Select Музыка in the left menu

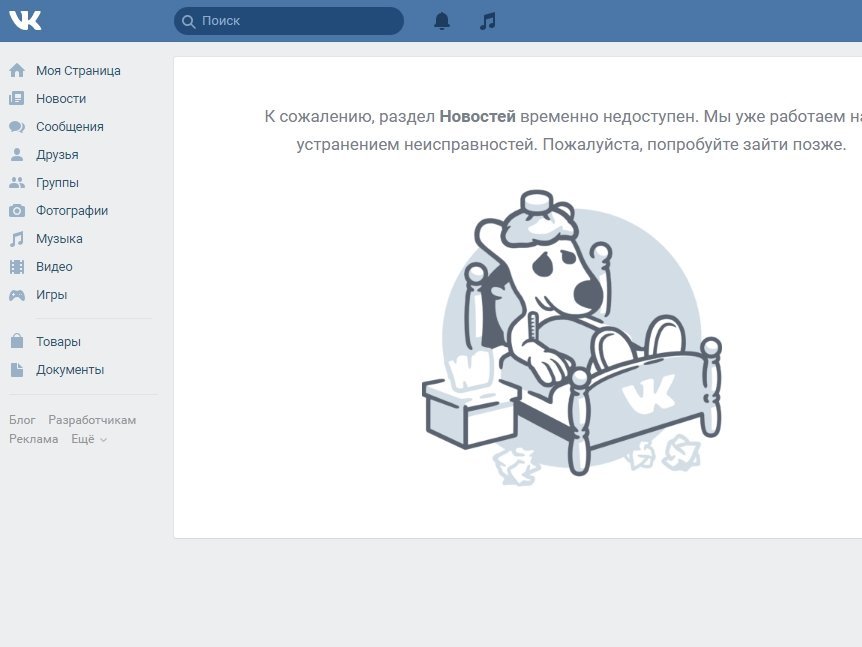[59, 239]
